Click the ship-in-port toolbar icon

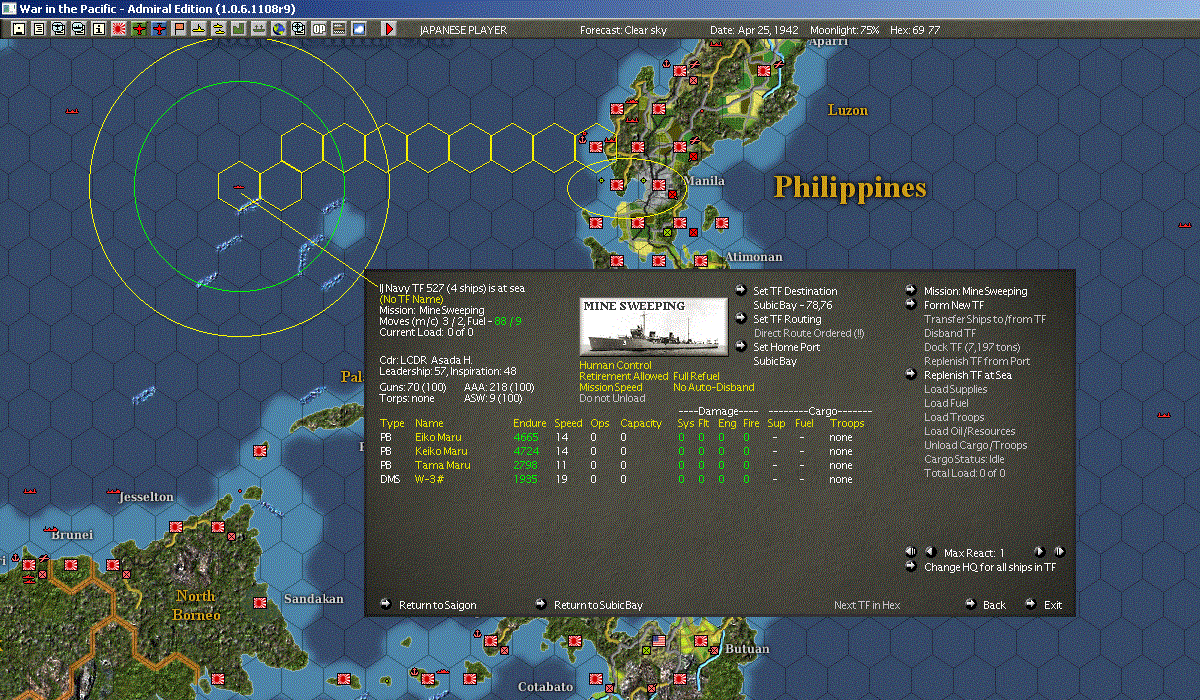(x=258, y=29)
